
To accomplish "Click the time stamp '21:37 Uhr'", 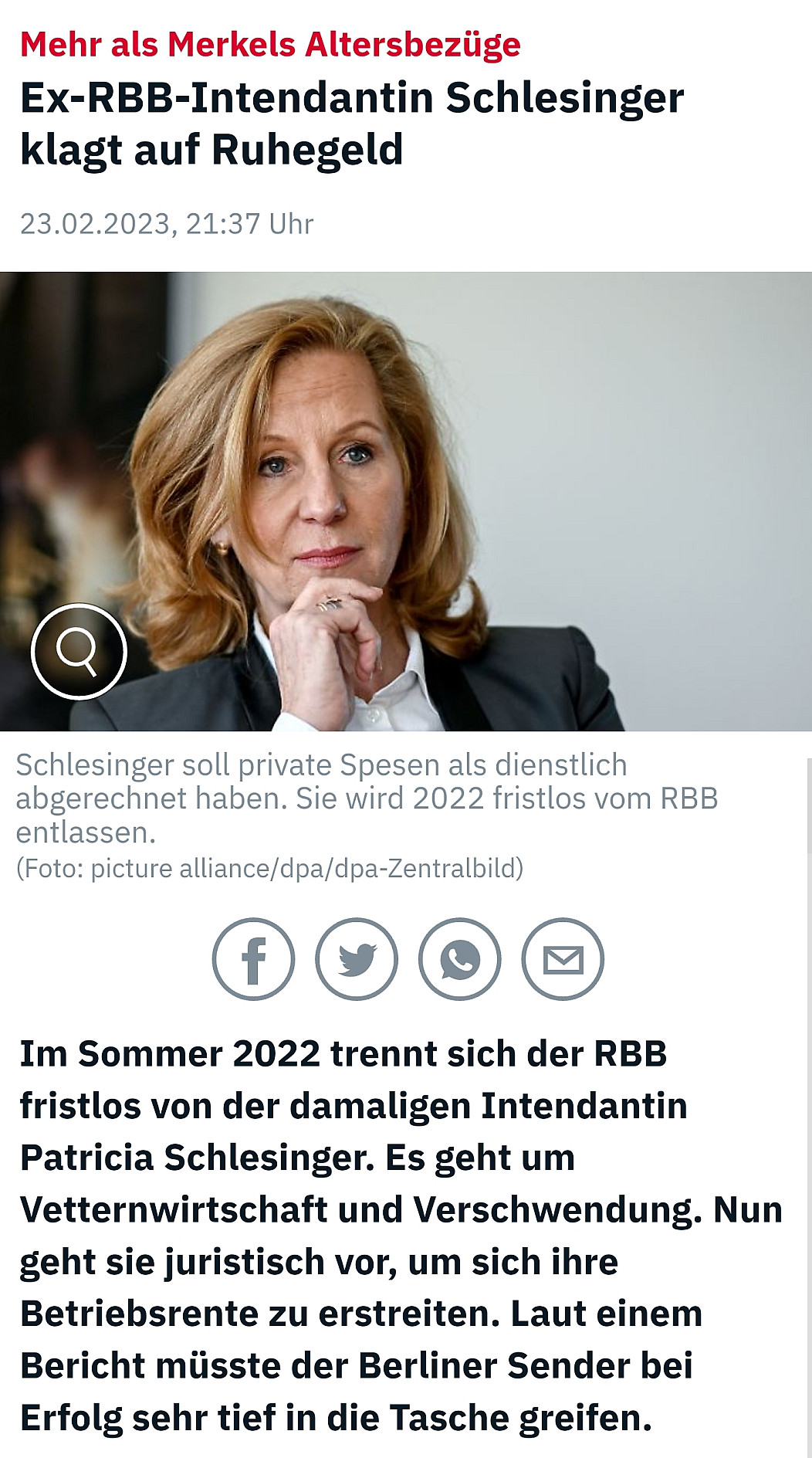I will pos(249,224).
